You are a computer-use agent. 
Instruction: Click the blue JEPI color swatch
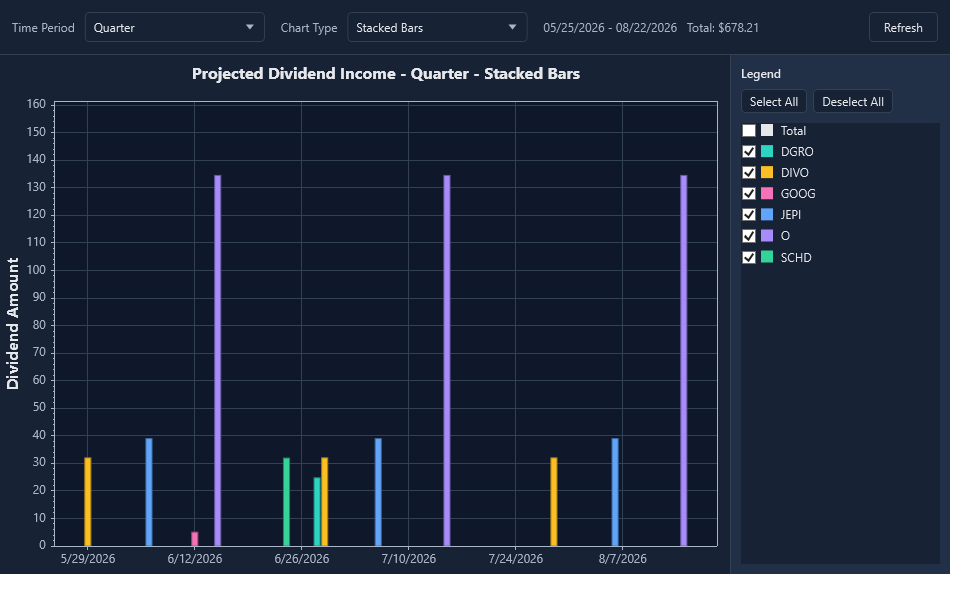[767, 214]
